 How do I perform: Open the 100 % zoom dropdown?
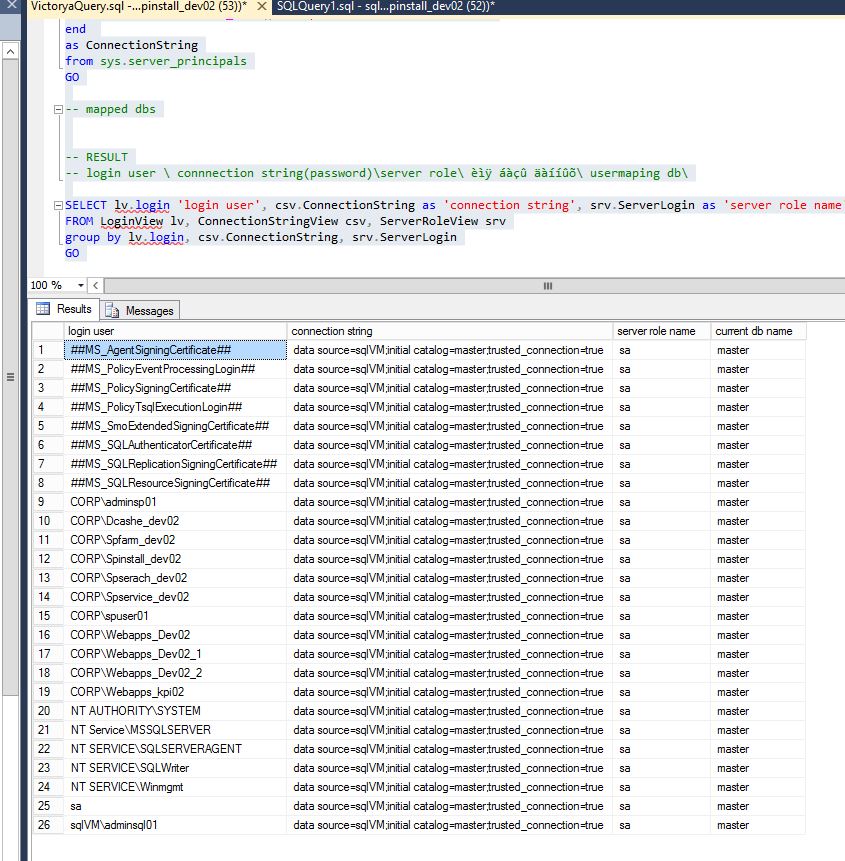[x=81, y=286]
